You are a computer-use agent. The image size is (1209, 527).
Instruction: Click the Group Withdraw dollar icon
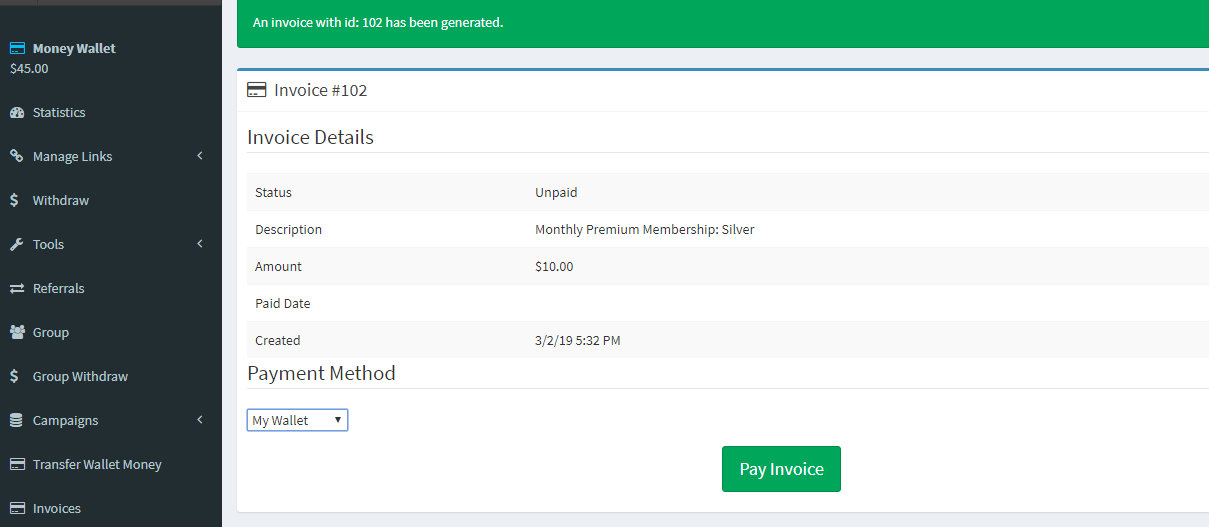[x=14, y=376]
